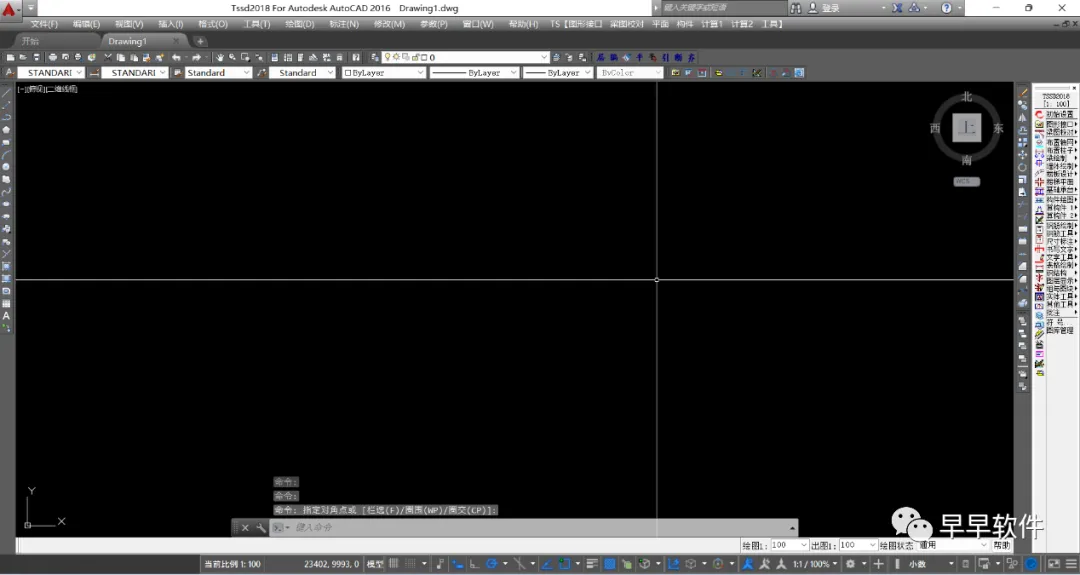The height and width of the screenshot is (575, 1080).
Task: Open the layer dropdown showing 0
Action: click(466, 57)
